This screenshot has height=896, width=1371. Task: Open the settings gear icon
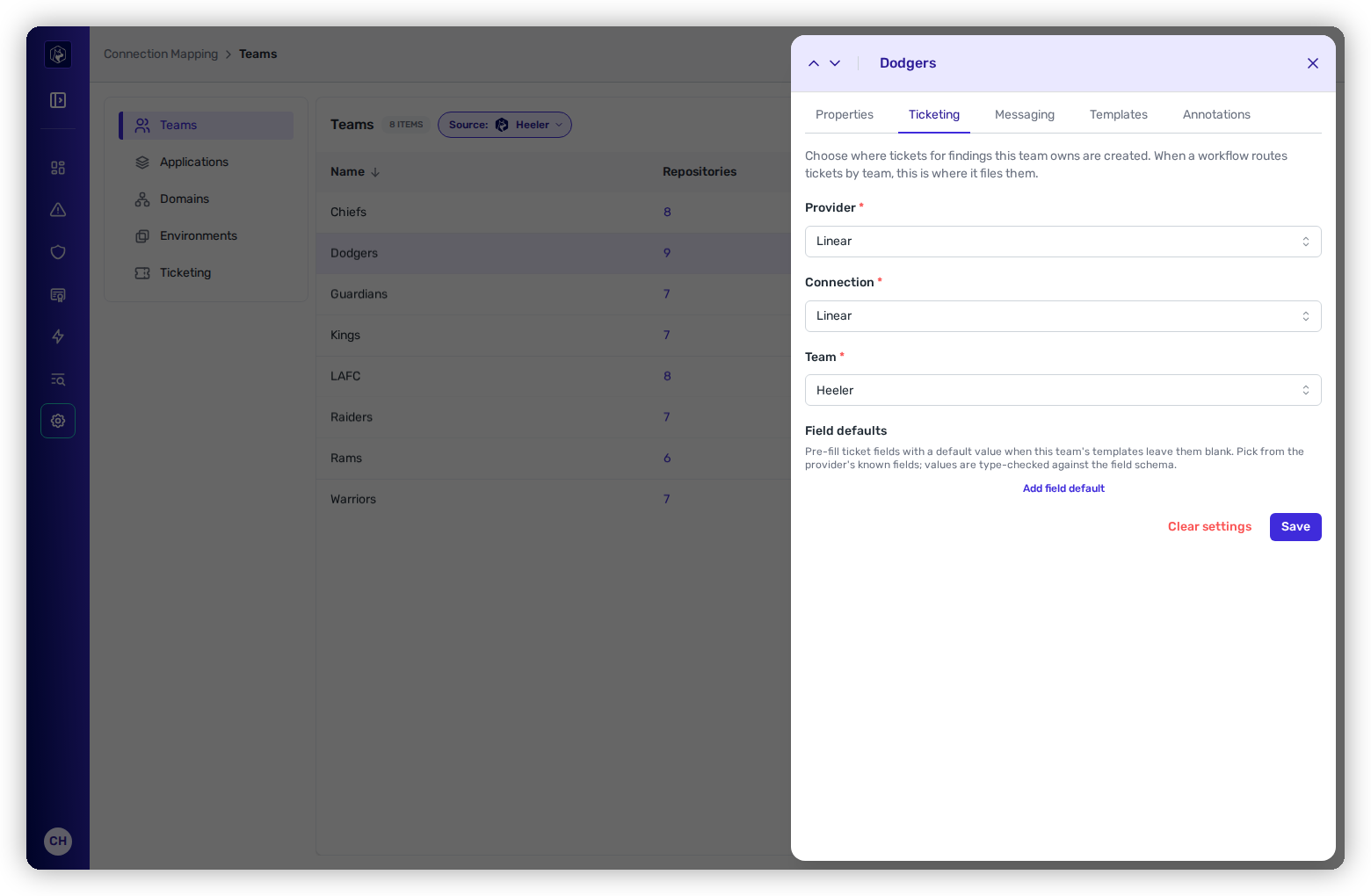point(58,421)
